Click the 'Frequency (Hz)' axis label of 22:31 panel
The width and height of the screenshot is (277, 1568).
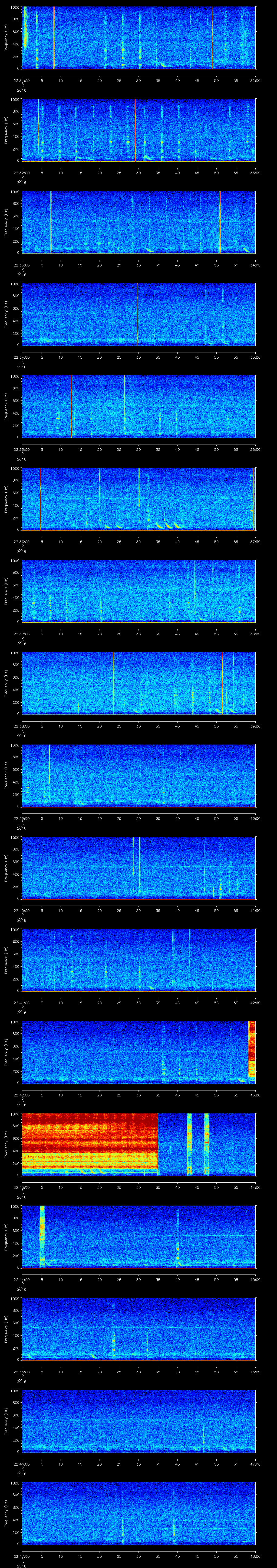click(6, 38)
